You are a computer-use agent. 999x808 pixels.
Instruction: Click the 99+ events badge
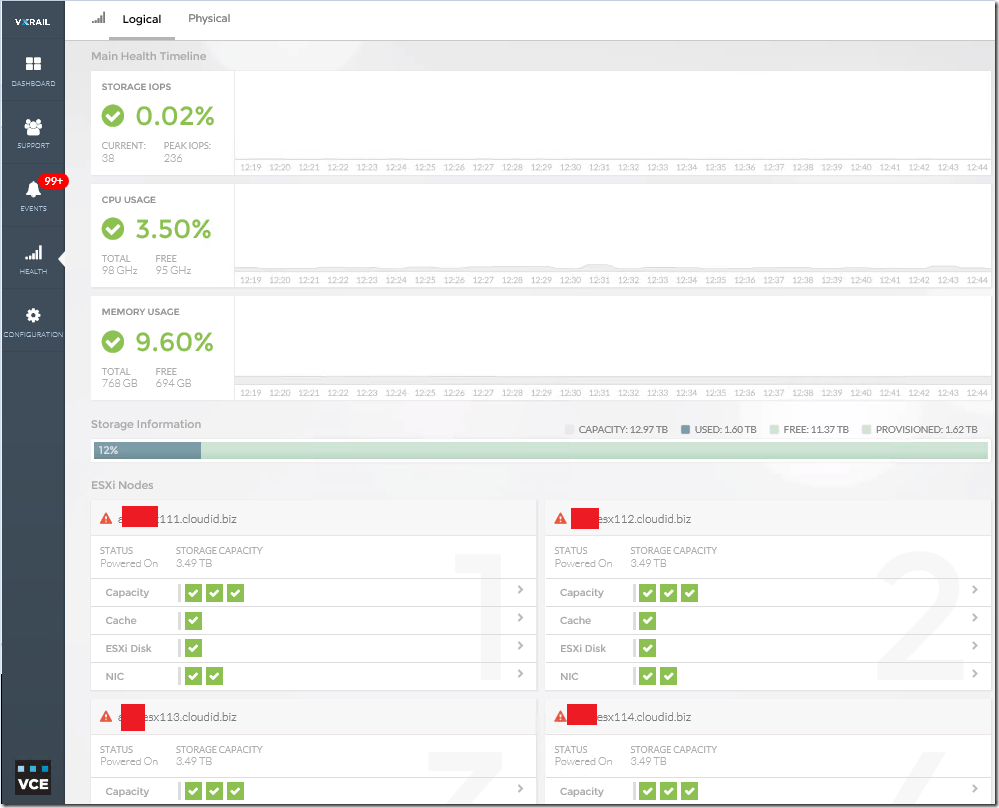54,181
